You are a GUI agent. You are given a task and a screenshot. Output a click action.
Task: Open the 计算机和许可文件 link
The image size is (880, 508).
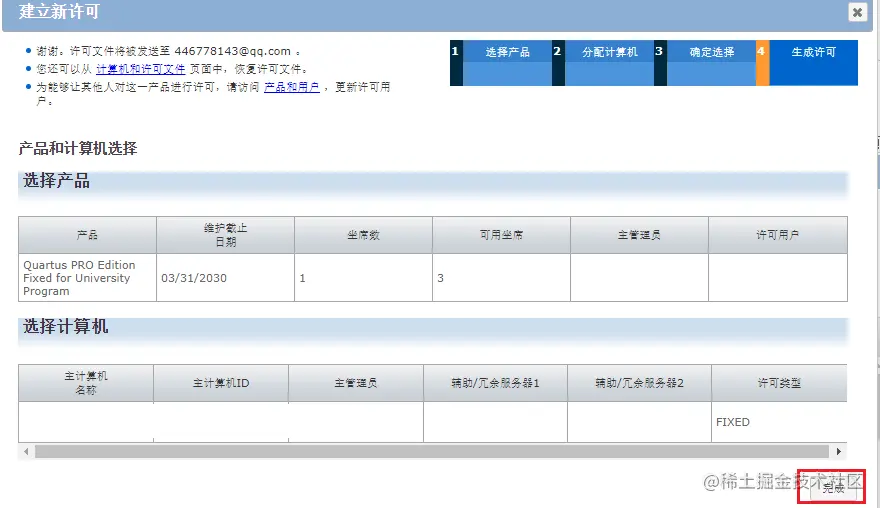140,69
